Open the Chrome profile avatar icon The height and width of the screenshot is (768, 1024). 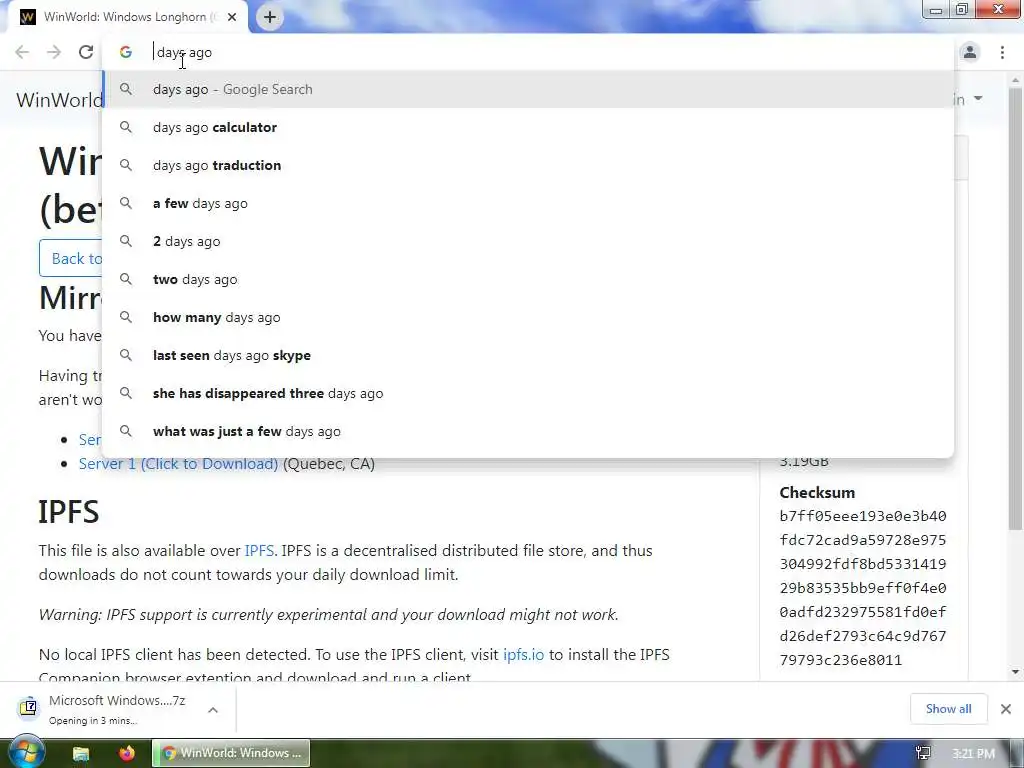[x=970, y=52]
